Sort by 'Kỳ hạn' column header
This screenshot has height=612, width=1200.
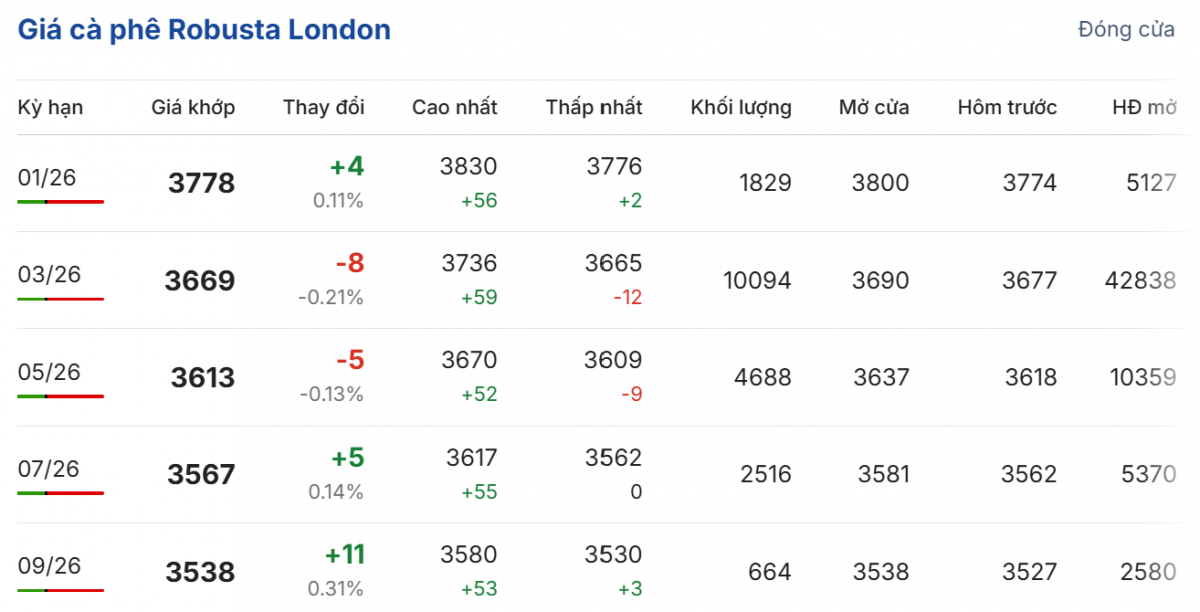click(50, 107)
